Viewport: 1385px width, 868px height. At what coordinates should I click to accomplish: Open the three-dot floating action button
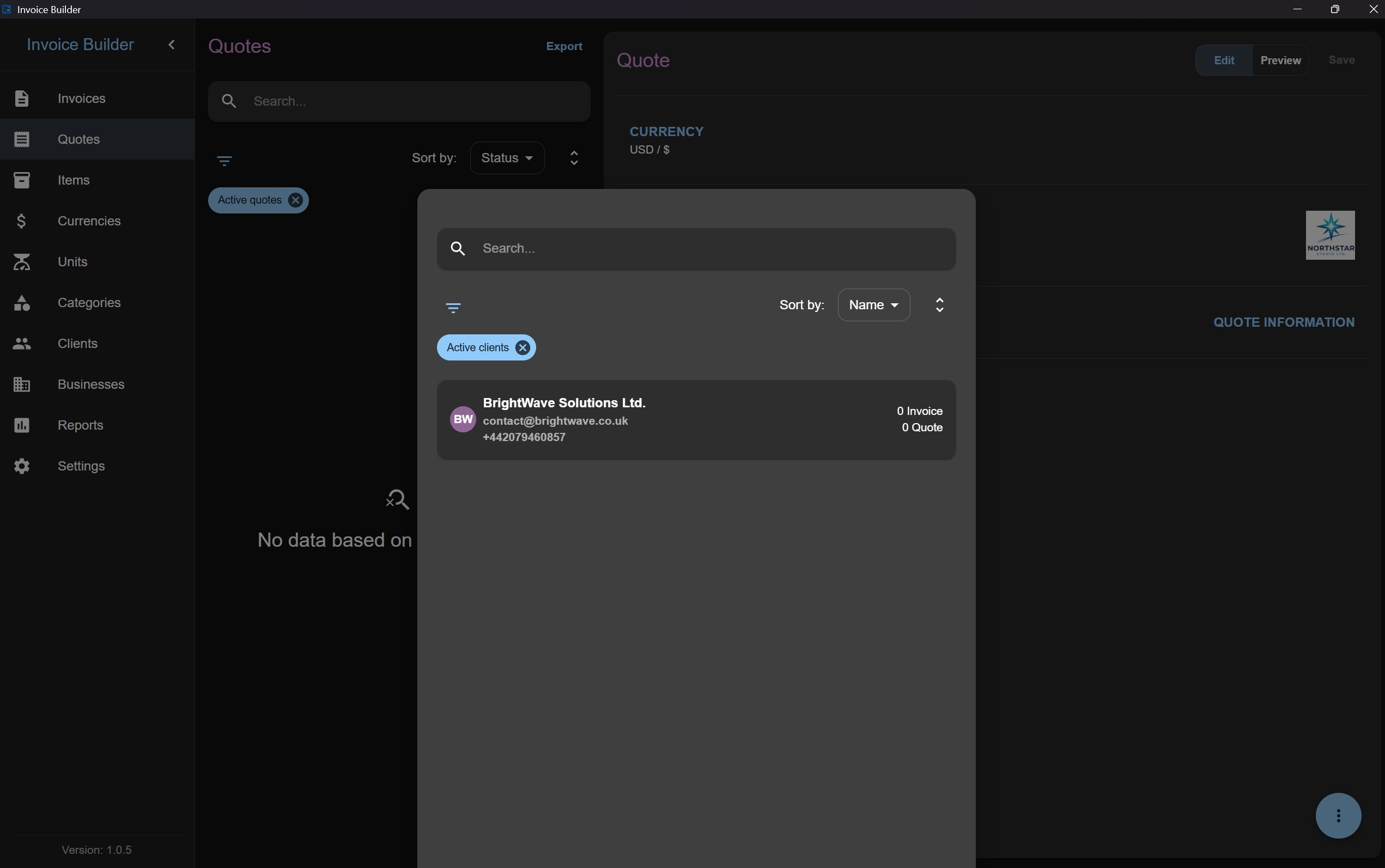(x=1338, y=815)
